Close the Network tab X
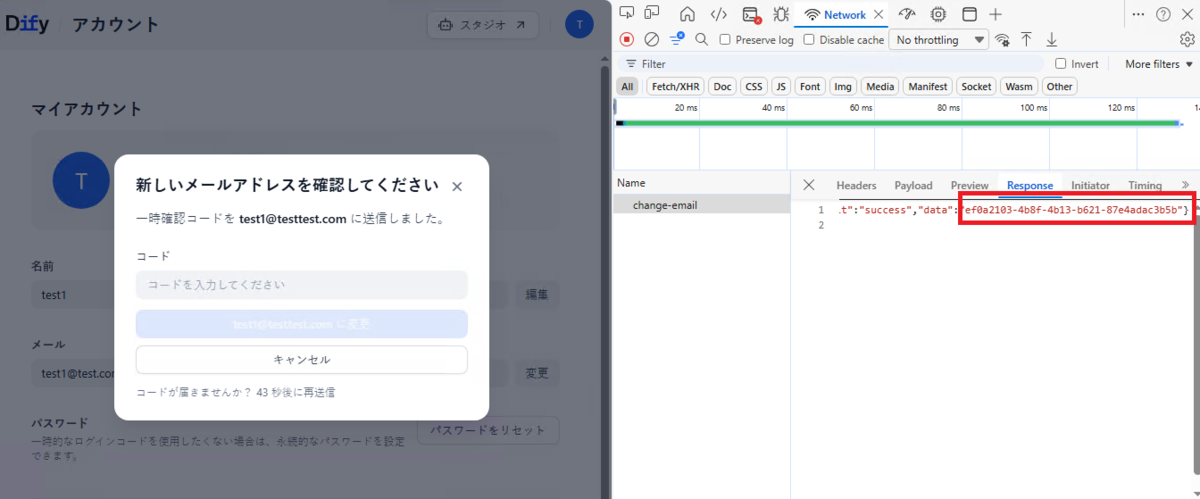The image size is (1200, 499). 878,14
